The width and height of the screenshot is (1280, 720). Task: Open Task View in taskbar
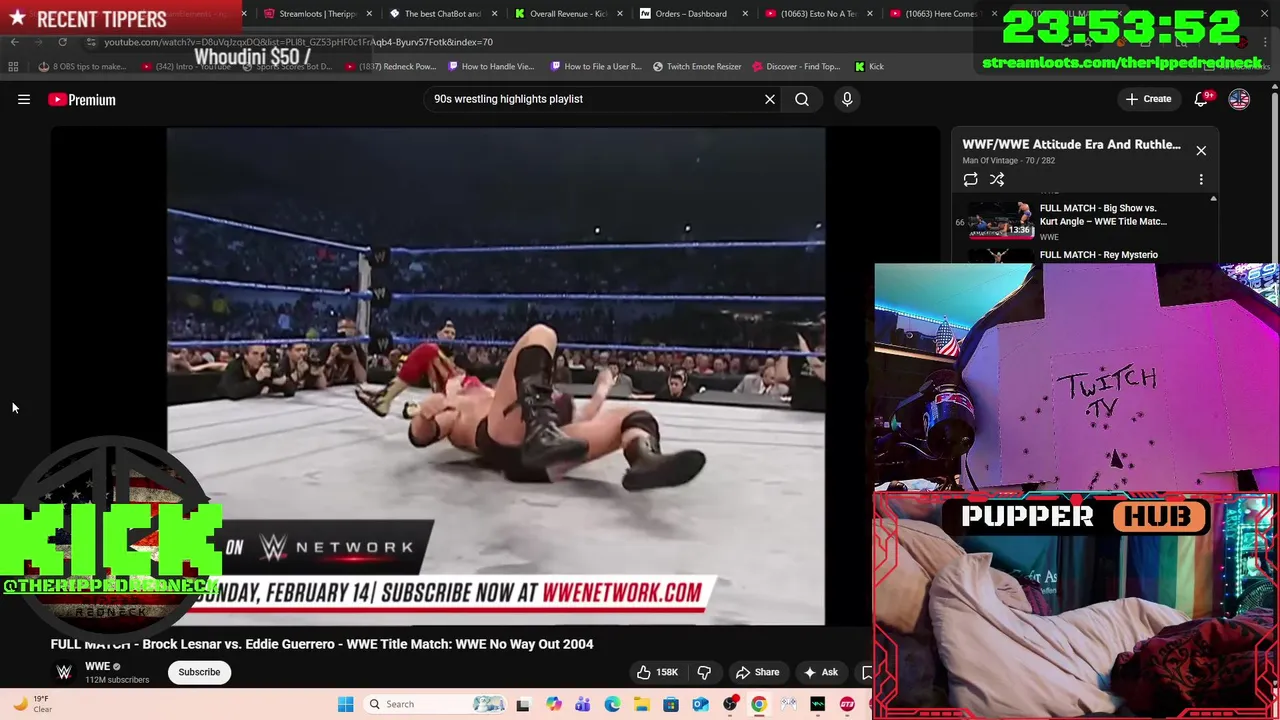[522, 704]
